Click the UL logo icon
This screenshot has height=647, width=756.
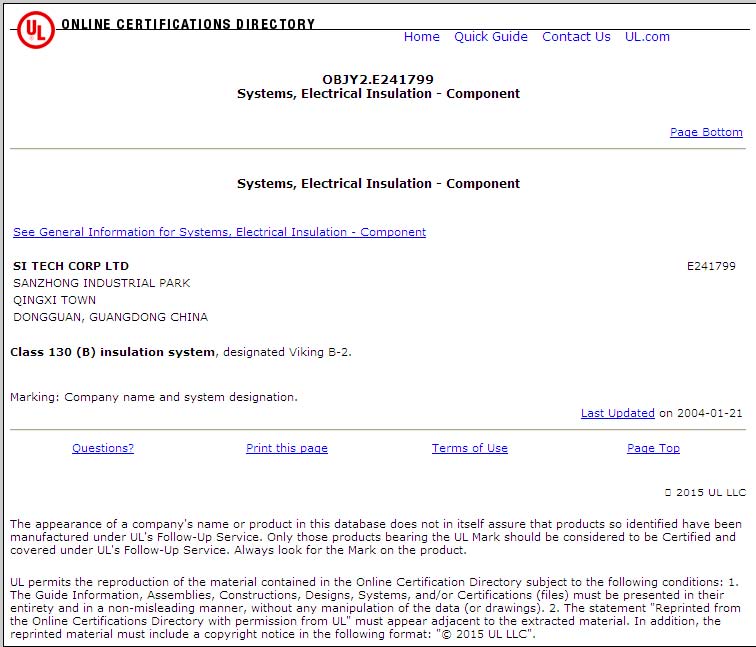[36, 30]
